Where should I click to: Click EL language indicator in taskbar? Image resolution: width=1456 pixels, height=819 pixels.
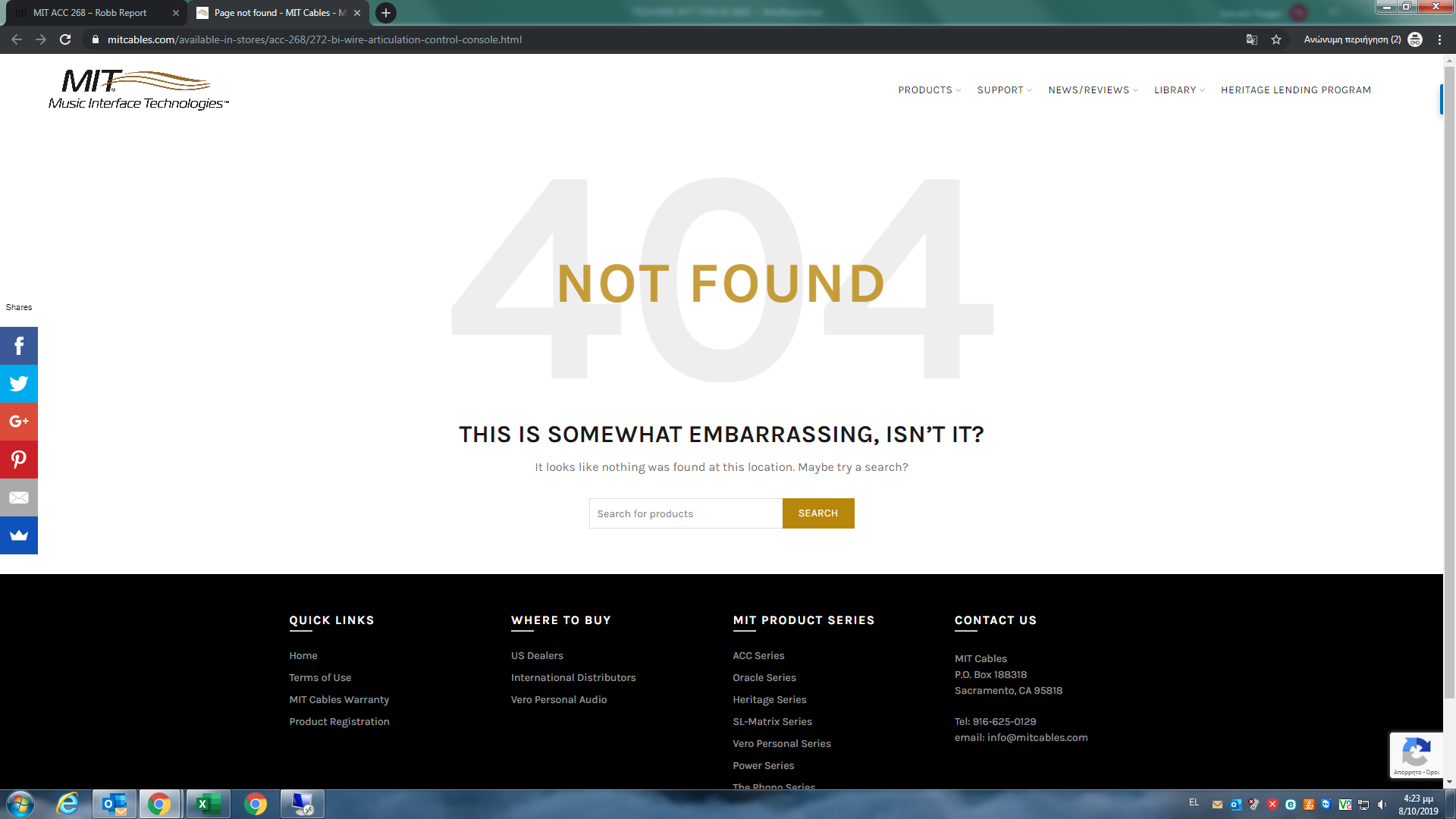tap(1194, 802)
